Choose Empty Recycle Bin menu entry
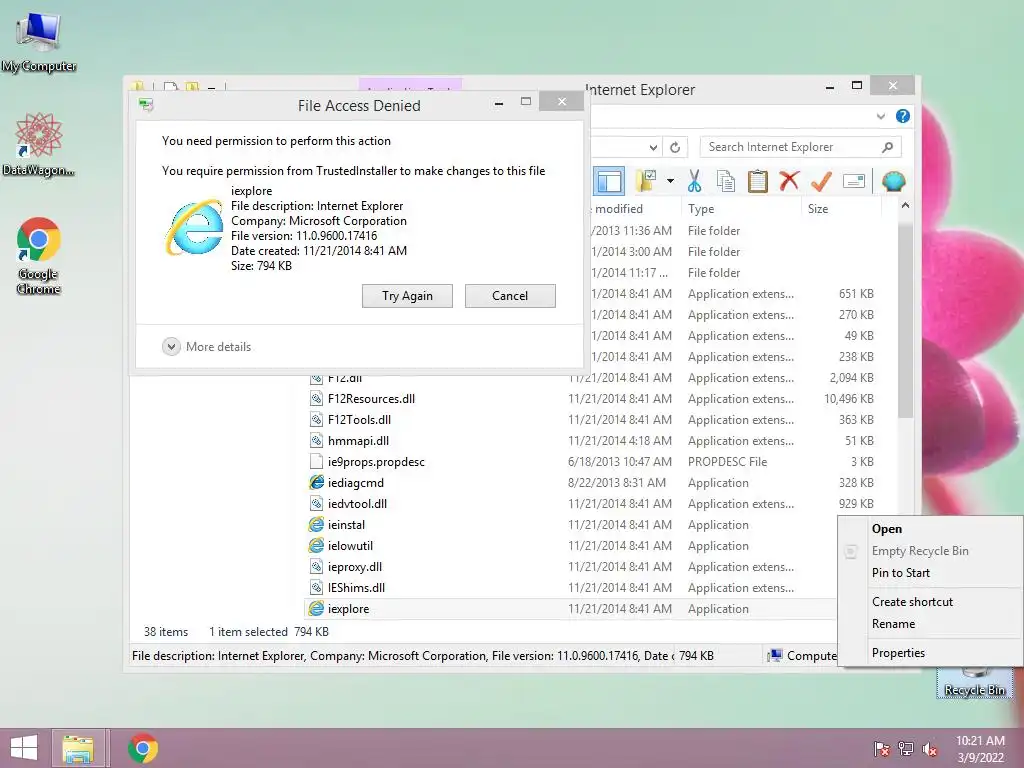 tap(930, 551)
